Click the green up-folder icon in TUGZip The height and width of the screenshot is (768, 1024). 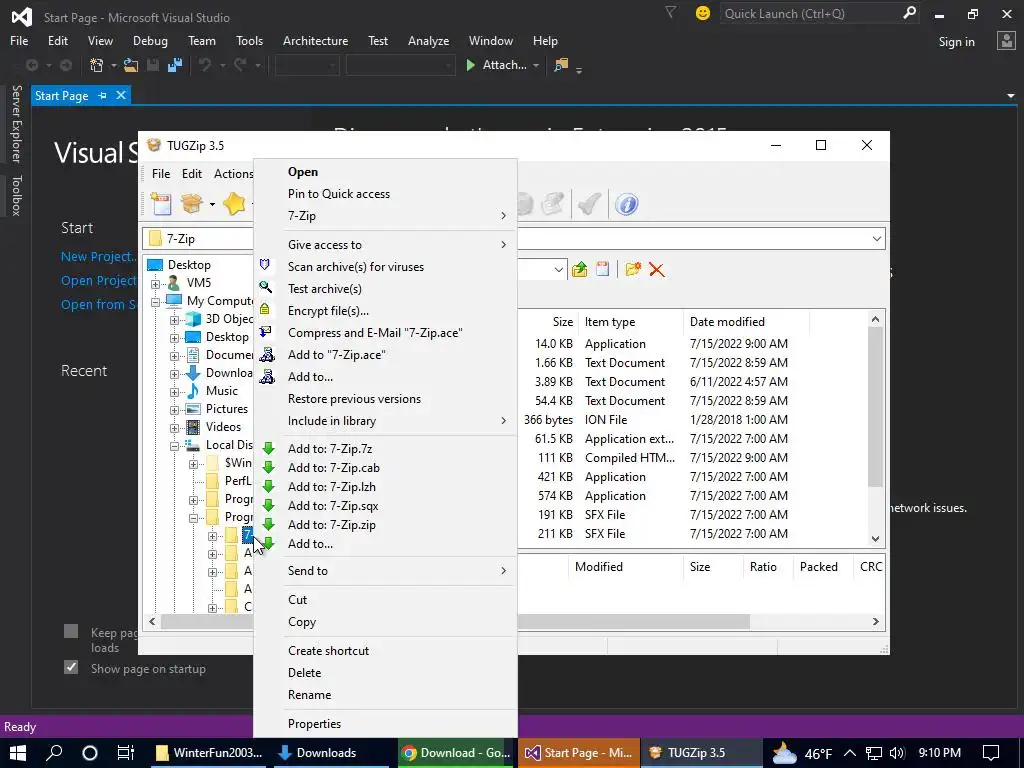coord(579,269)
